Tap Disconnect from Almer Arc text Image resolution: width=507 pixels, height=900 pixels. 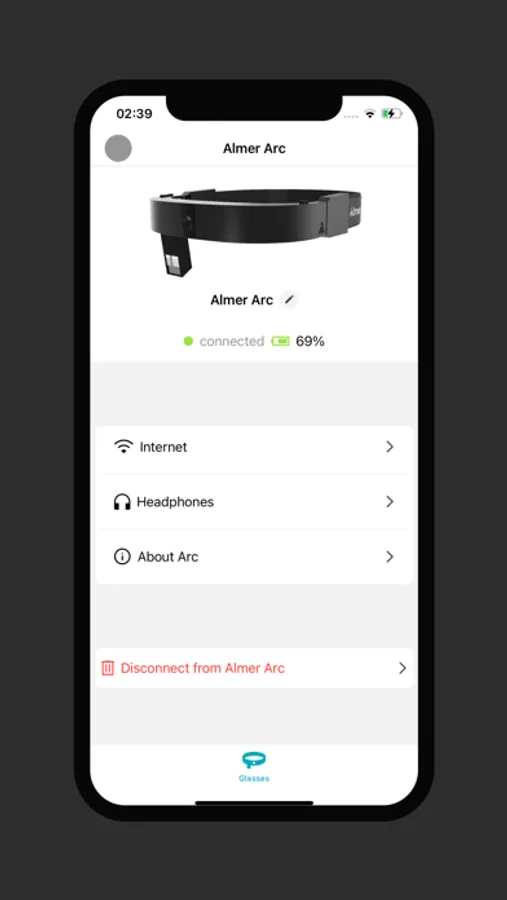coord(203,668)
